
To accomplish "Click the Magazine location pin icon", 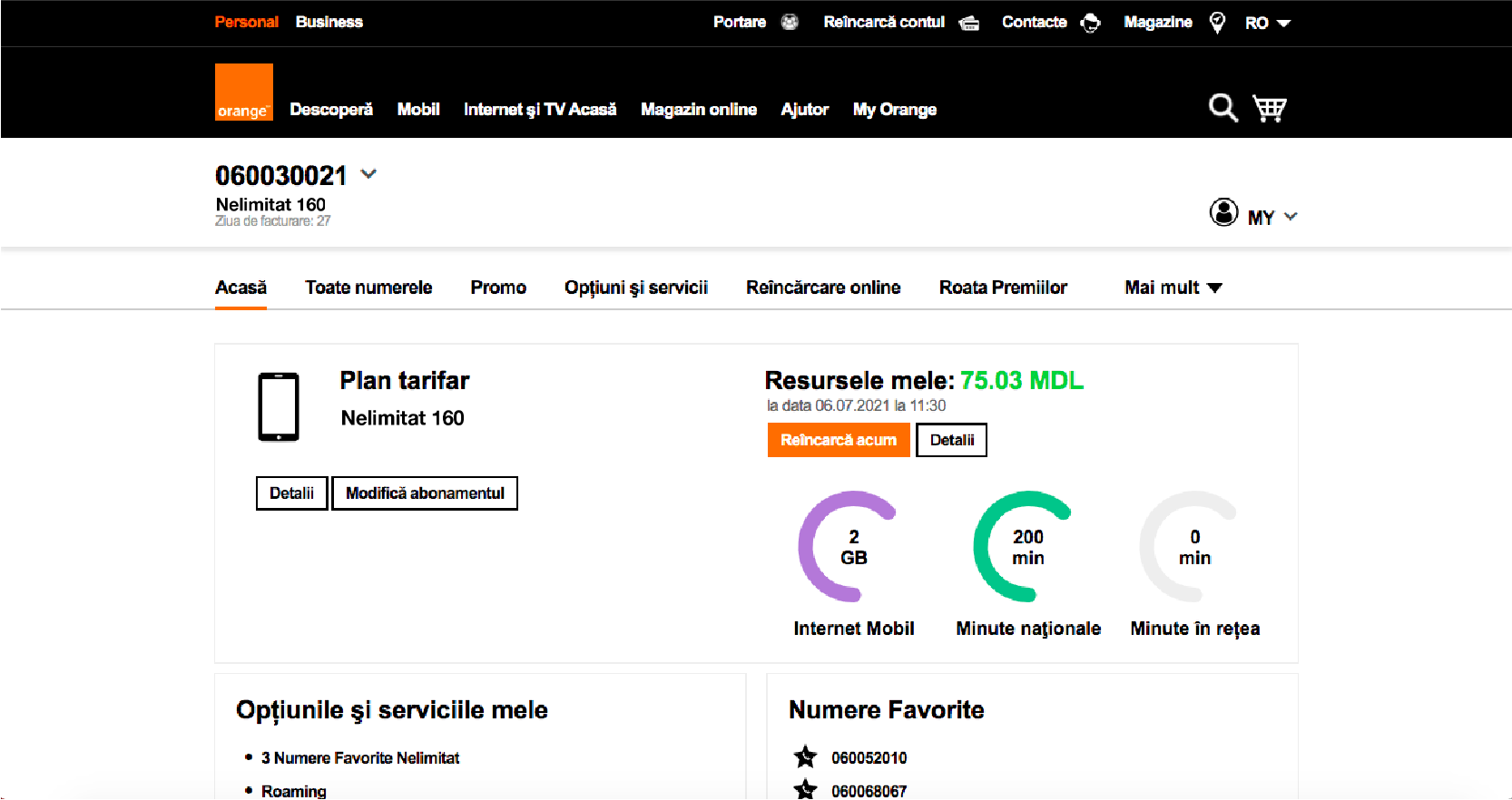I will (1217, 23).
